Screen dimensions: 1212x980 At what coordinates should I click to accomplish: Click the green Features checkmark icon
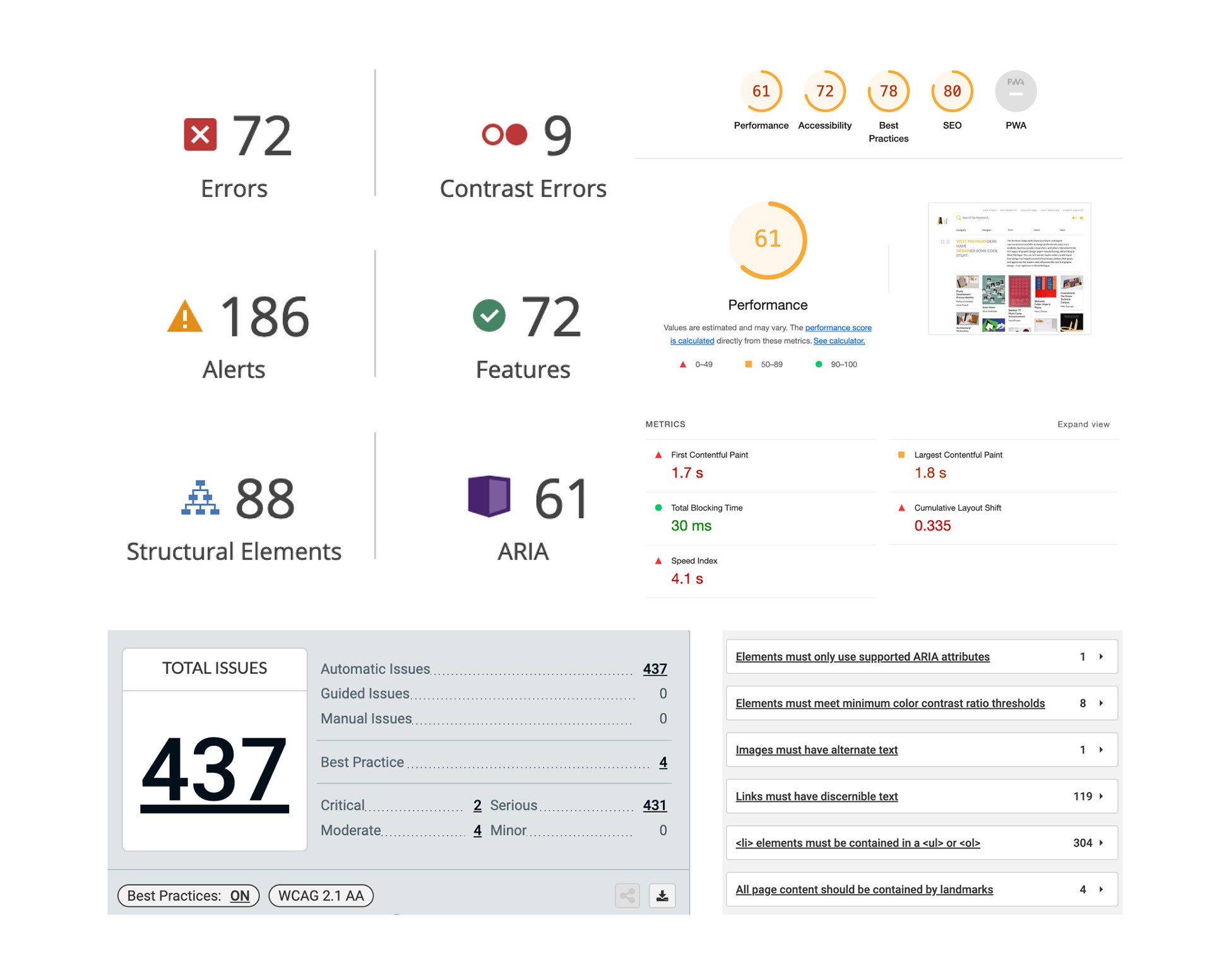tap(489, 316)
